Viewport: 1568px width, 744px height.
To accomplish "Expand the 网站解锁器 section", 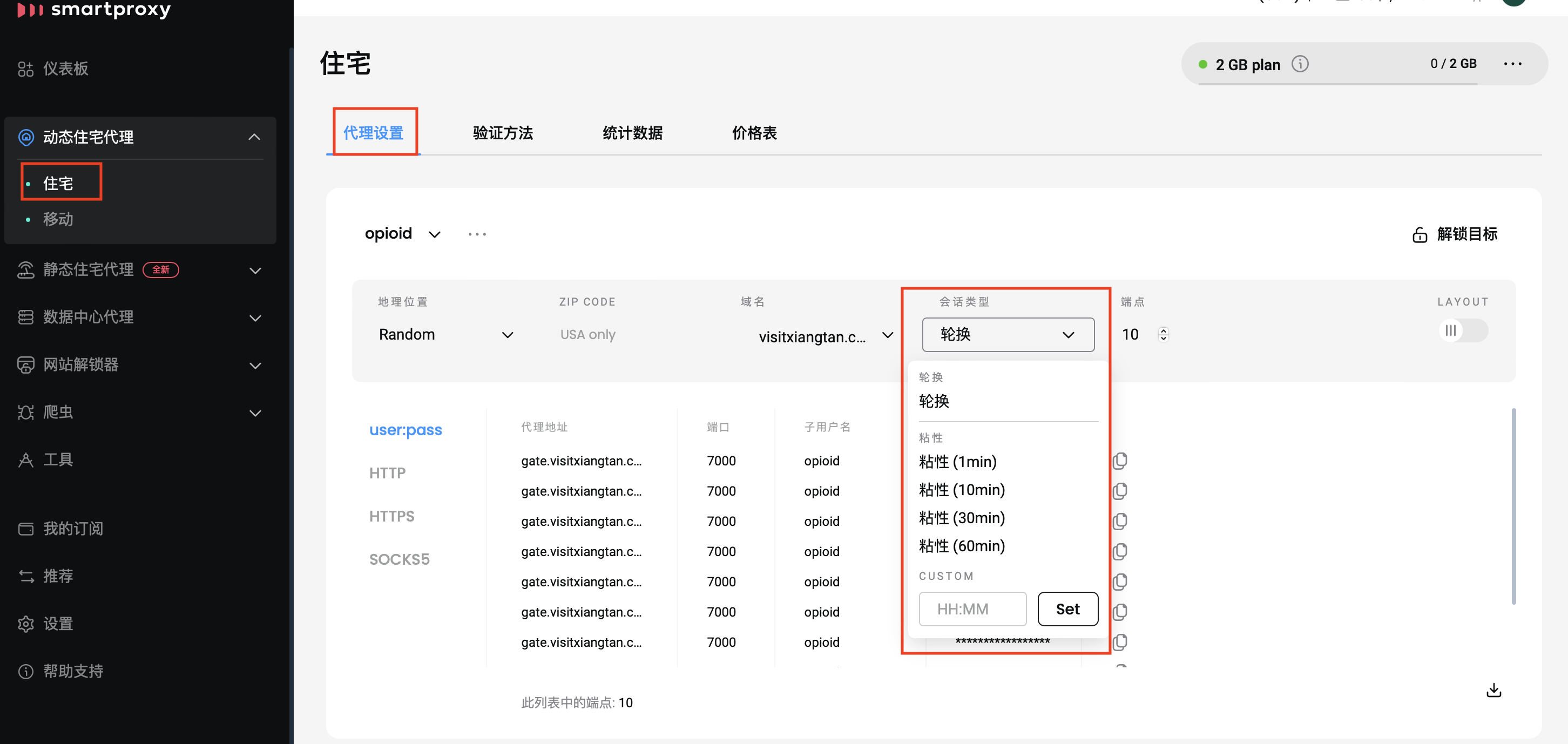I will 255,366.
